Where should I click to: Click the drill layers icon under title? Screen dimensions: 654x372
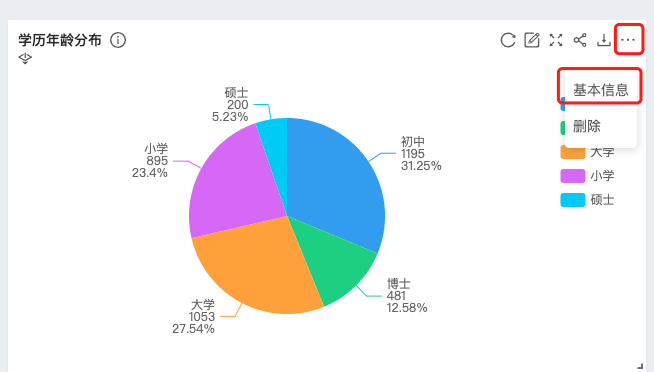coord(25,58)
